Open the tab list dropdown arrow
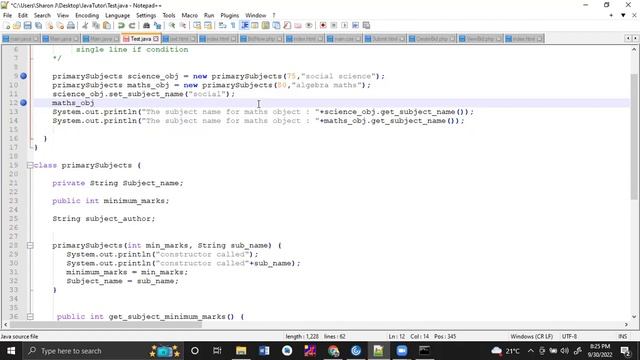The height and width of the screenshot is (360, 640). coord(623,15)
